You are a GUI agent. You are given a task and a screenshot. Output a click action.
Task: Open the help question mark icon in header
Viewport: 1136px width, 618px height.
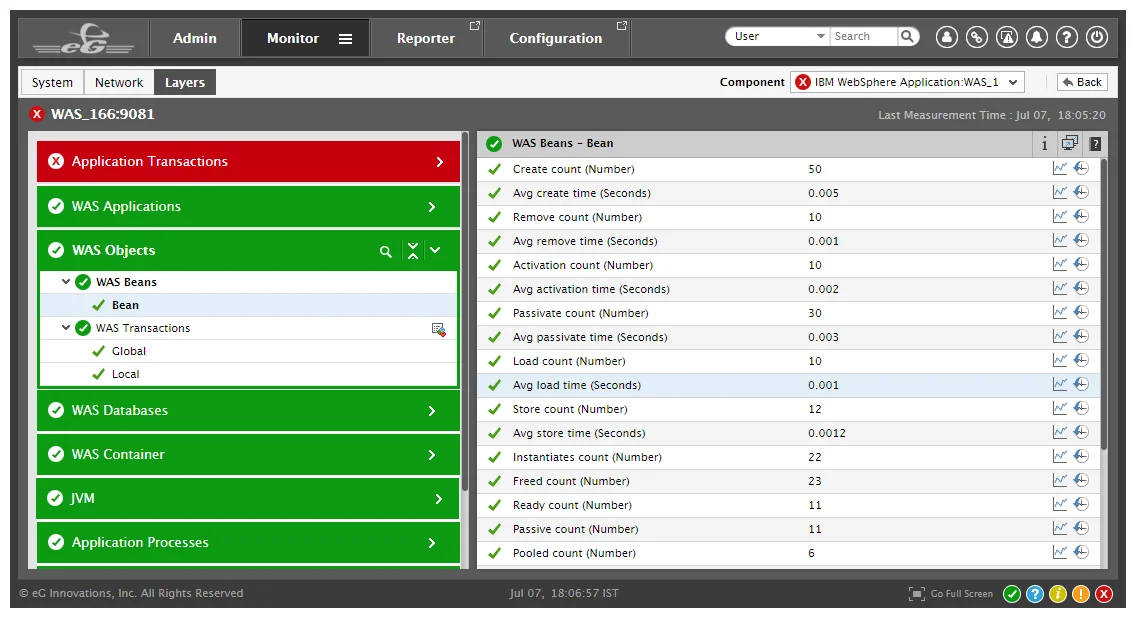click(1066, 37)
